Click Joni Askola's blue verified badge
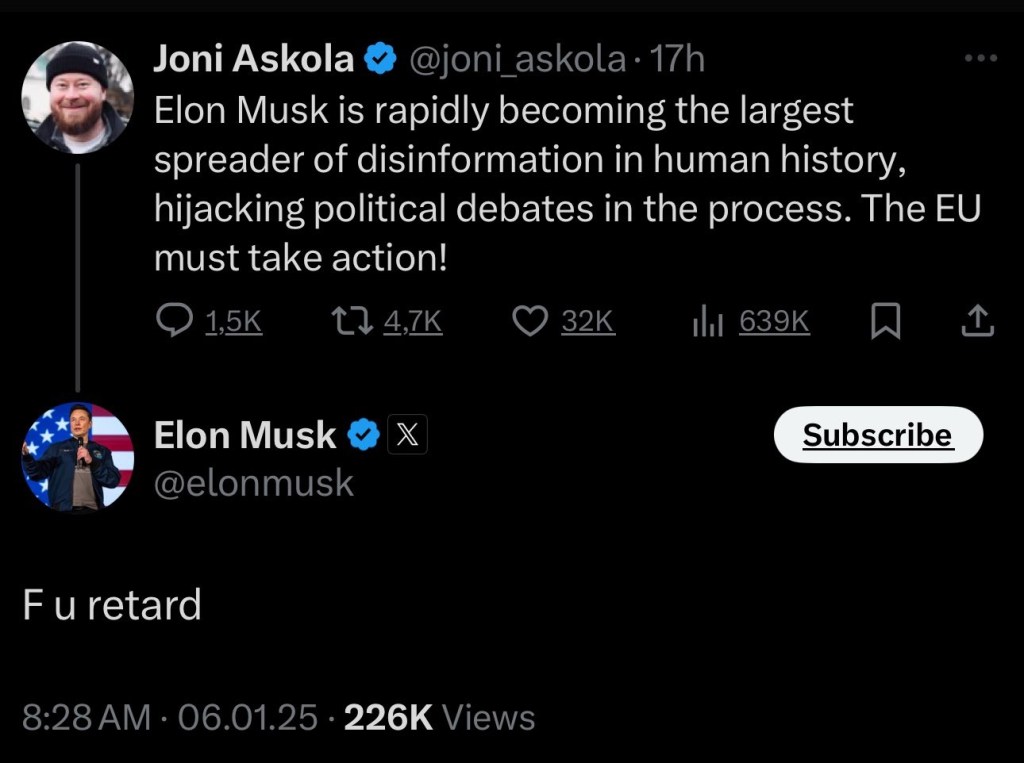 pos(380,60)
